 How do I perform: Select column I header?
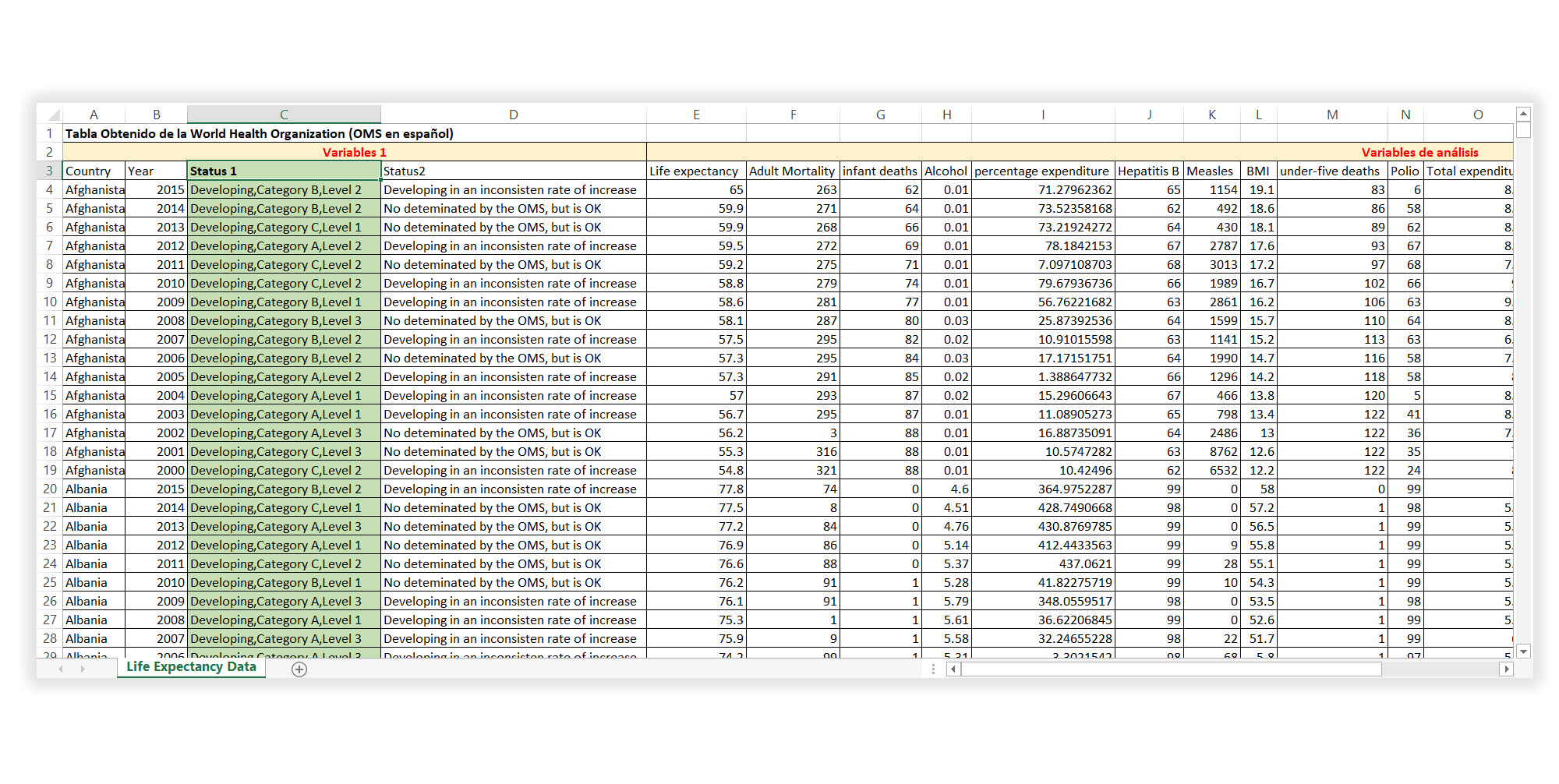pos(1043,115)
